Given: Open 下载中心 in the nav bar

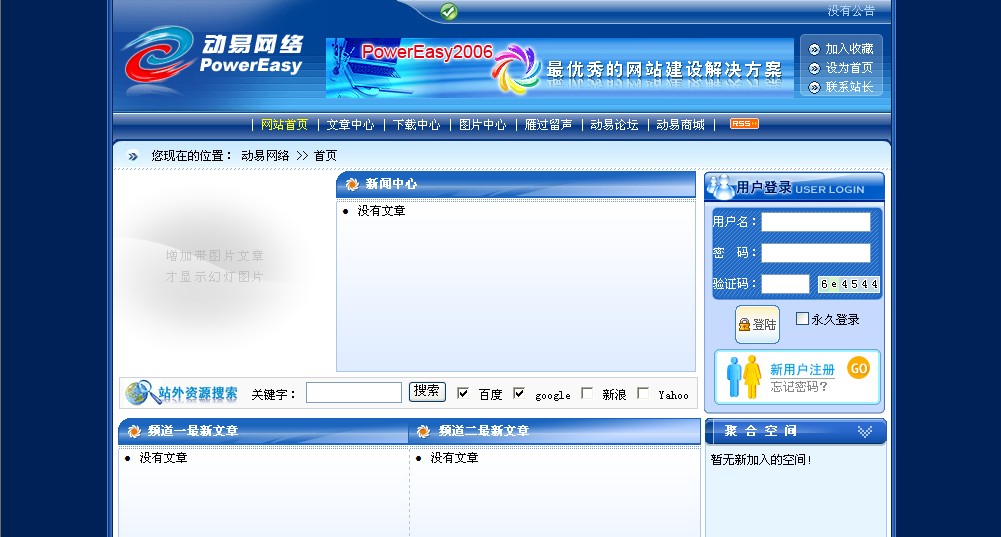Looking at the screenshot, I should [x=416, y=125].
